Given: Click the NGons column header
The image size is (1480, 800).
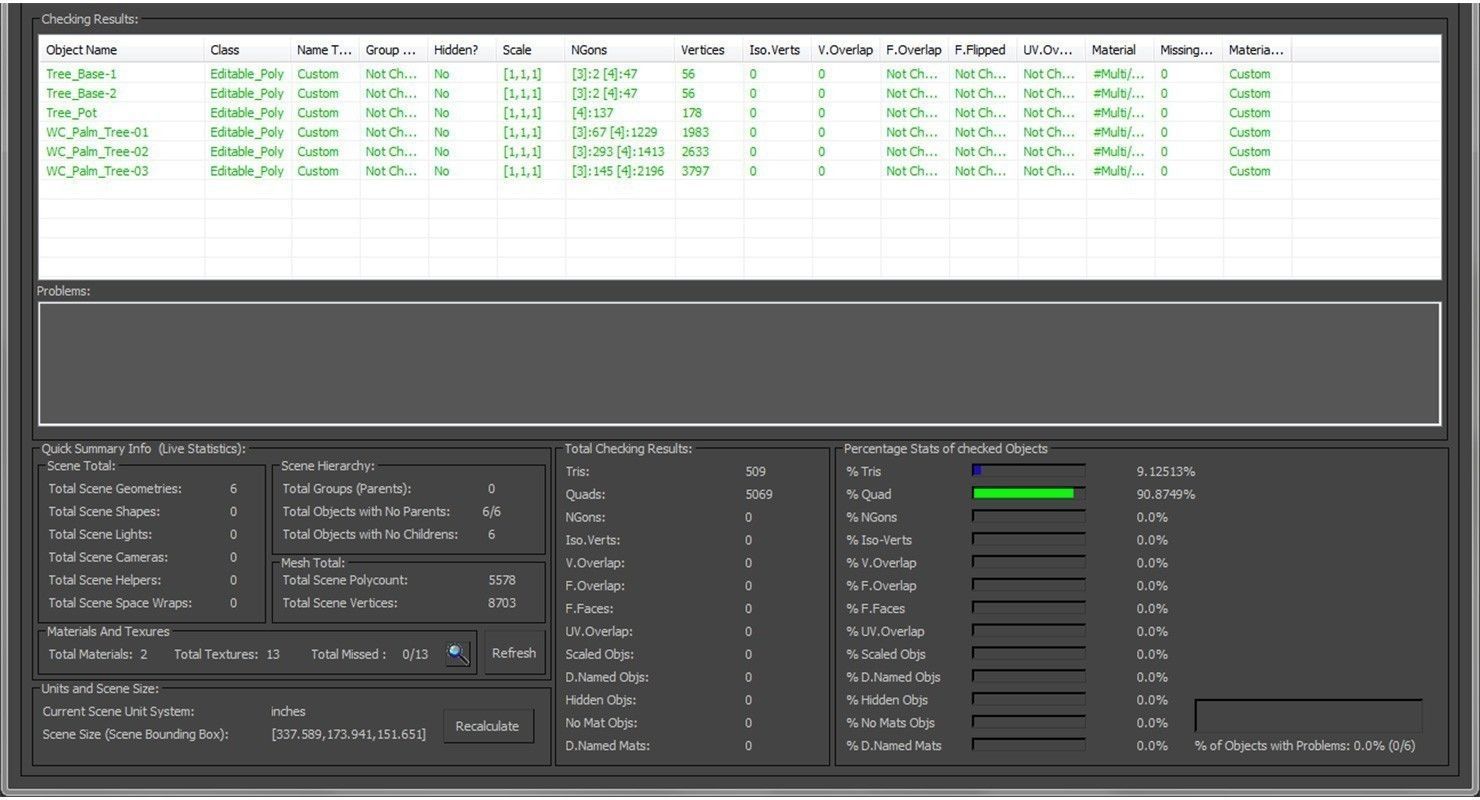Looking at the screenshot, I should (x=620, y=50).
